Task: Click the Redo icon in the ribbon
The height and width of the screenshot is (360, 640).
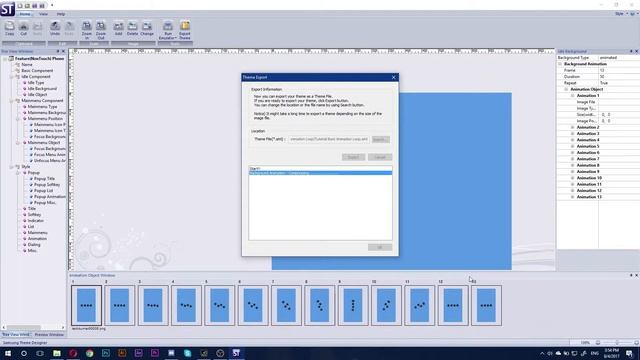Action: (69, 29)
